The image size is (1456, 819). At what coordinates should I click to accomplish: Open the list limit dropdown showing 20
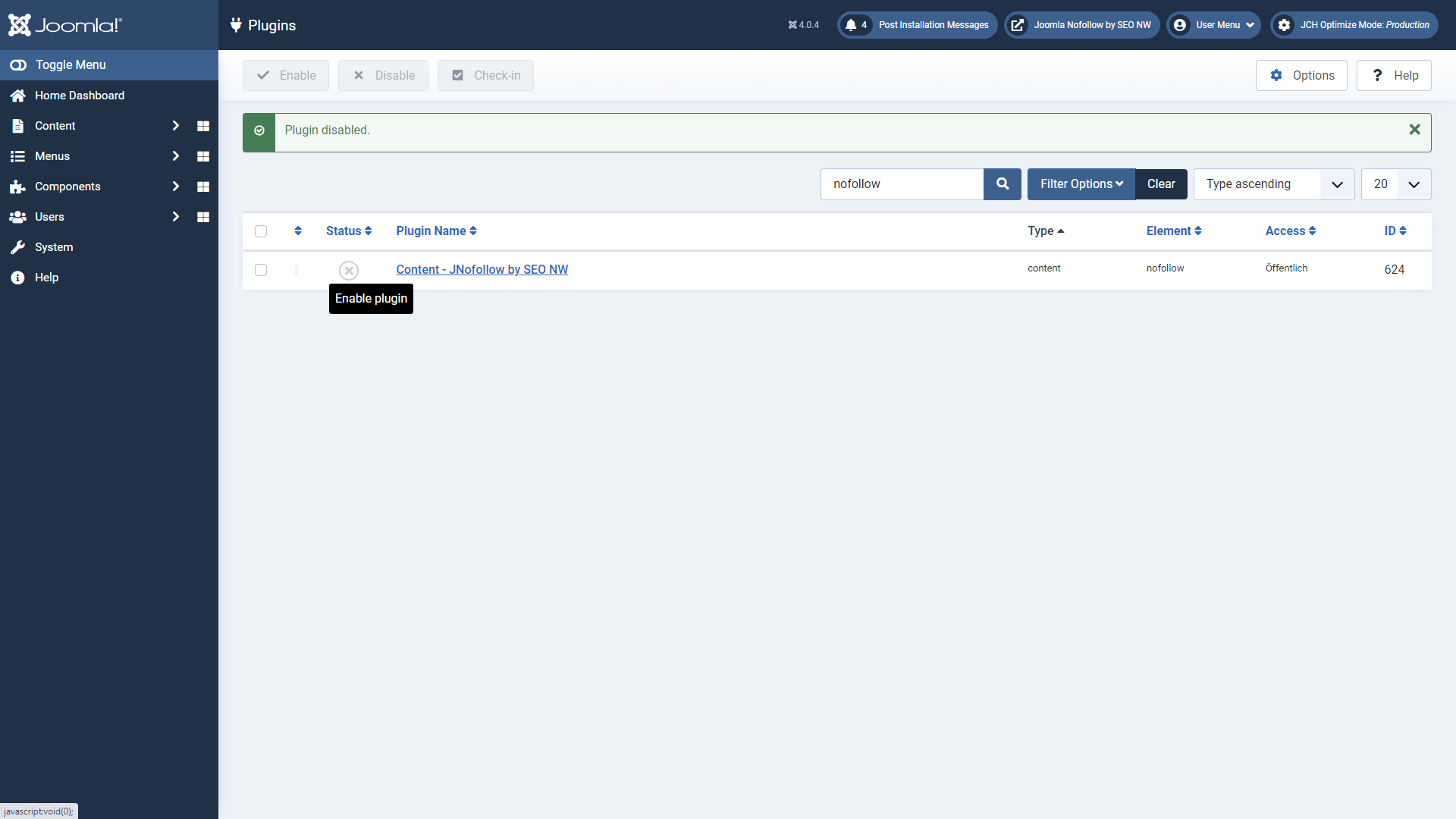click(1396, 184)
